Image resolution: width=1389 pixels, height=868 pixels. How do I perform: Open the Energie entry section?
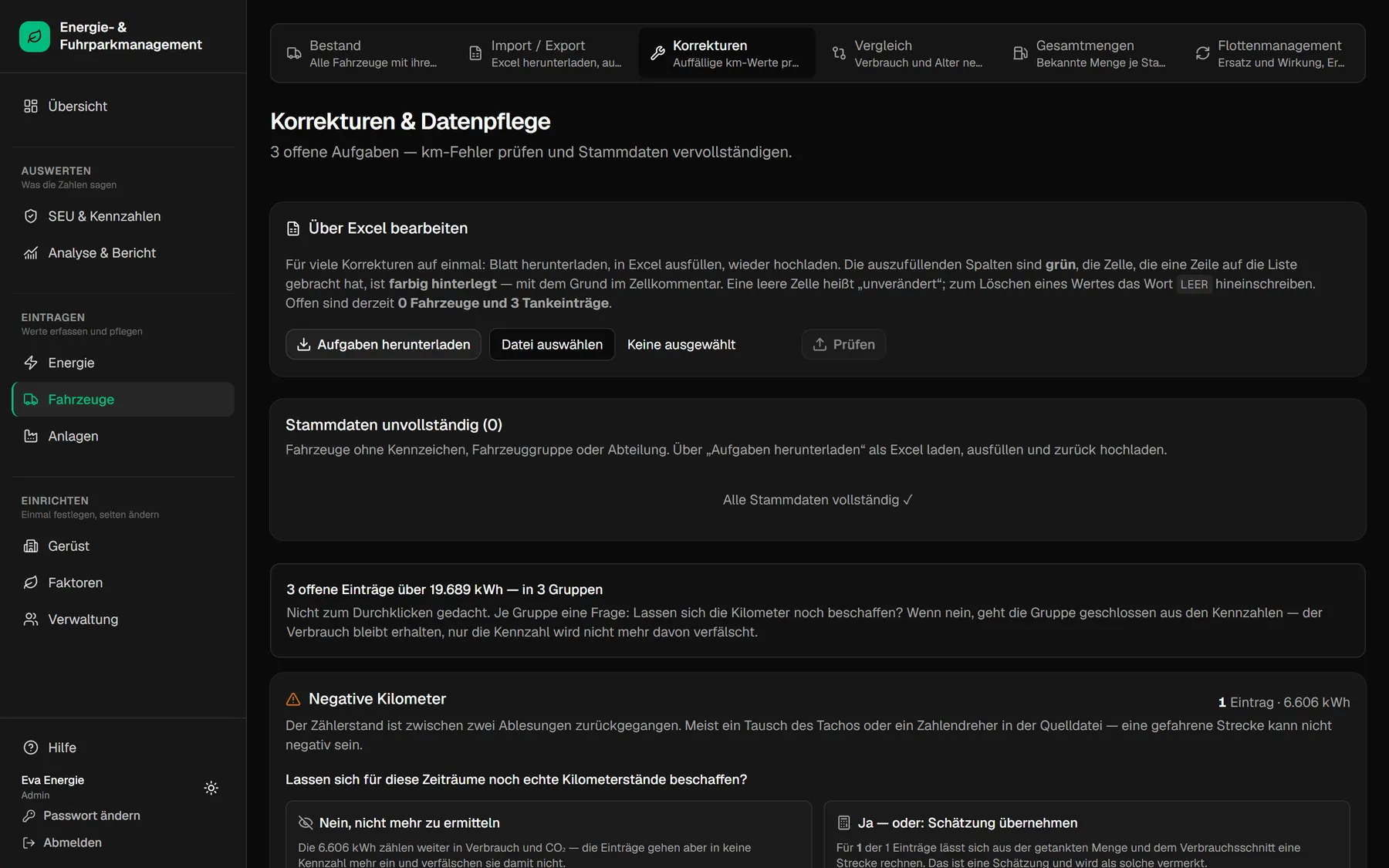point(123,363)
